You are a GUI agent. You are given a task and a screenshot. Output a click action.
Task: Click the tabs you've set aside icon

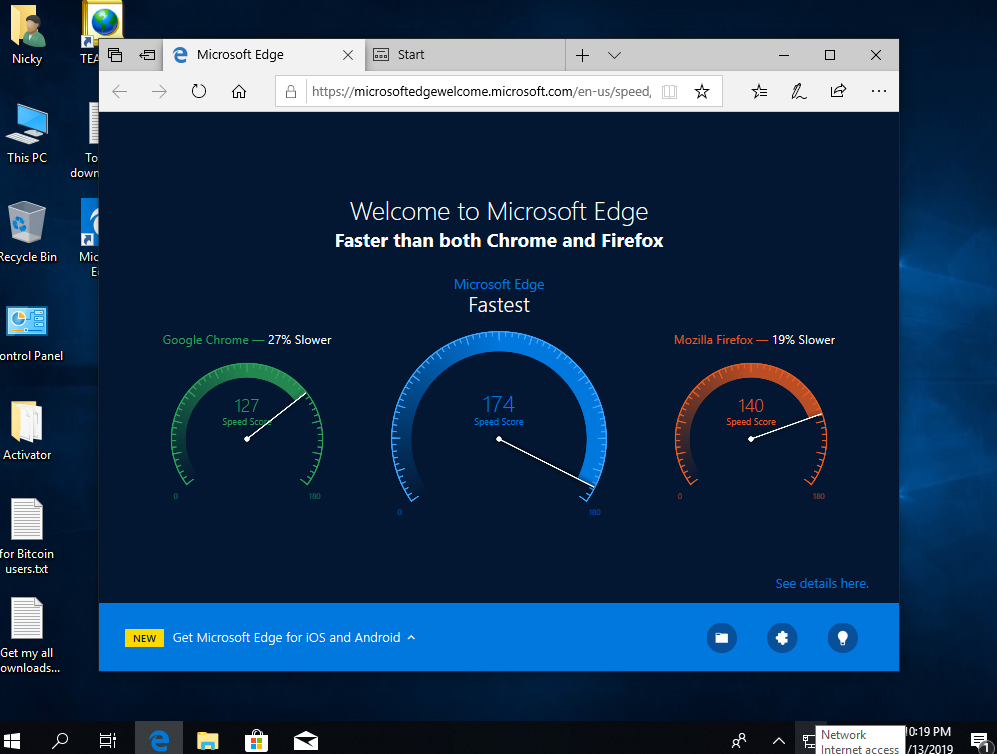point(115,55)
